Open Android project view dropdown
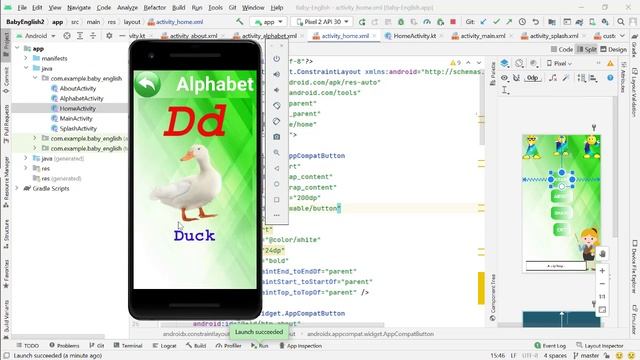640x360 pixels. coord(36,36)
